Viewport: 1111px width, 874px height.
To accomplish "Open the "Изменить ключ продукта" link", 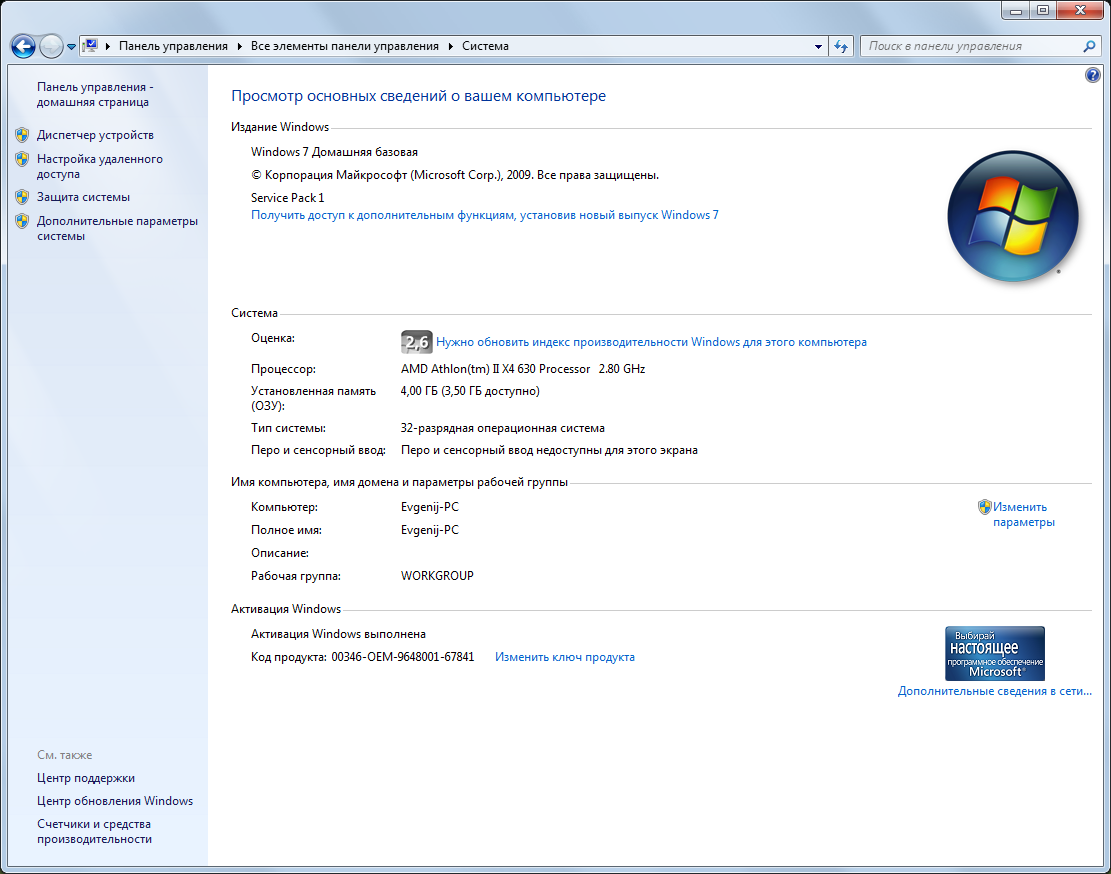I will tap(564, 657).
